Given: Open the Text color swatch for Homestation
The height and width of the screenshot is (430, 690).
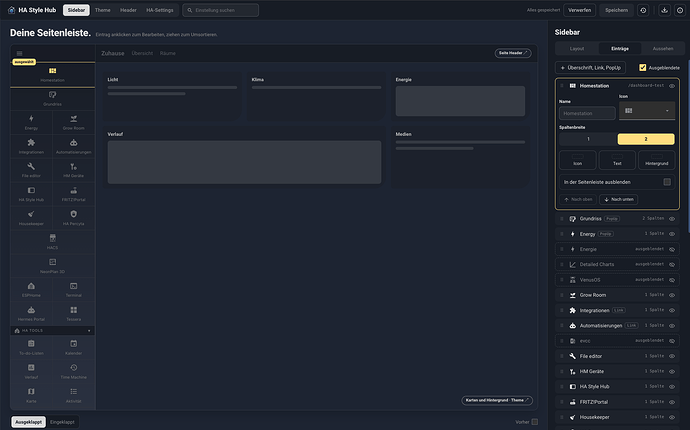Looking at the screenshot, I should point(617,160).
